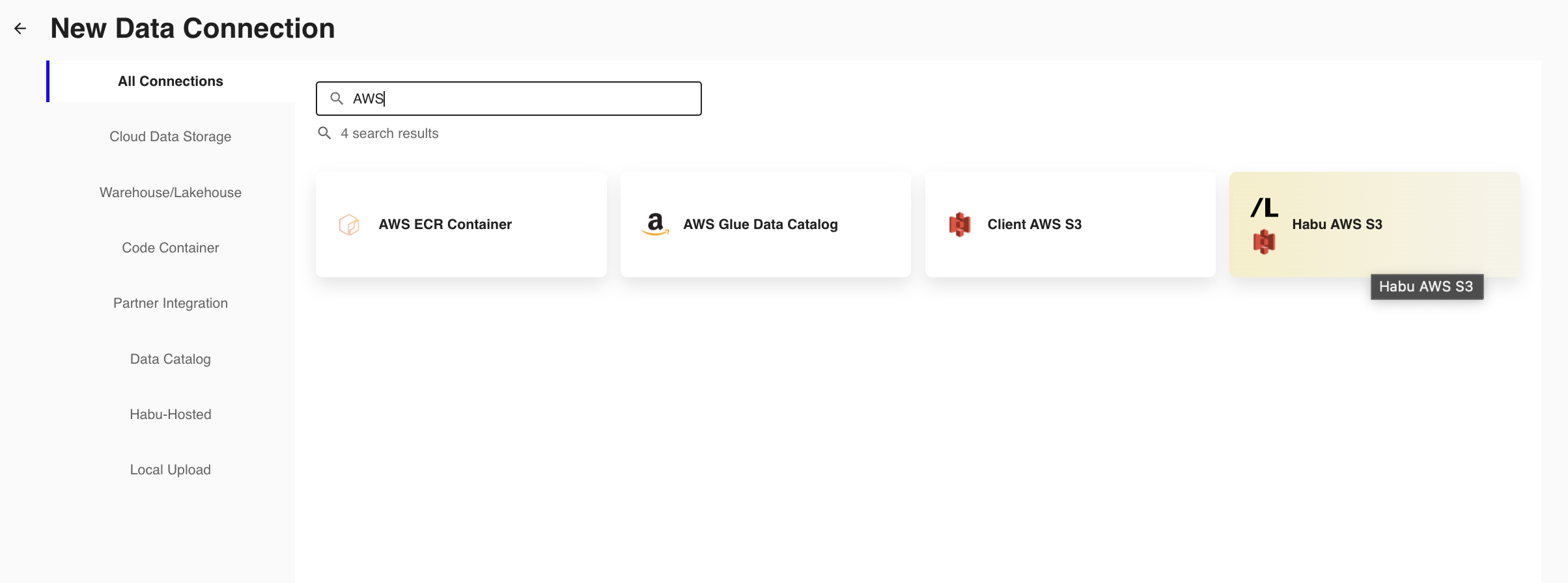1568x583 pixels.
Task: Pick the Habu AWS S3 connection card
Action: coord(1375,224)
